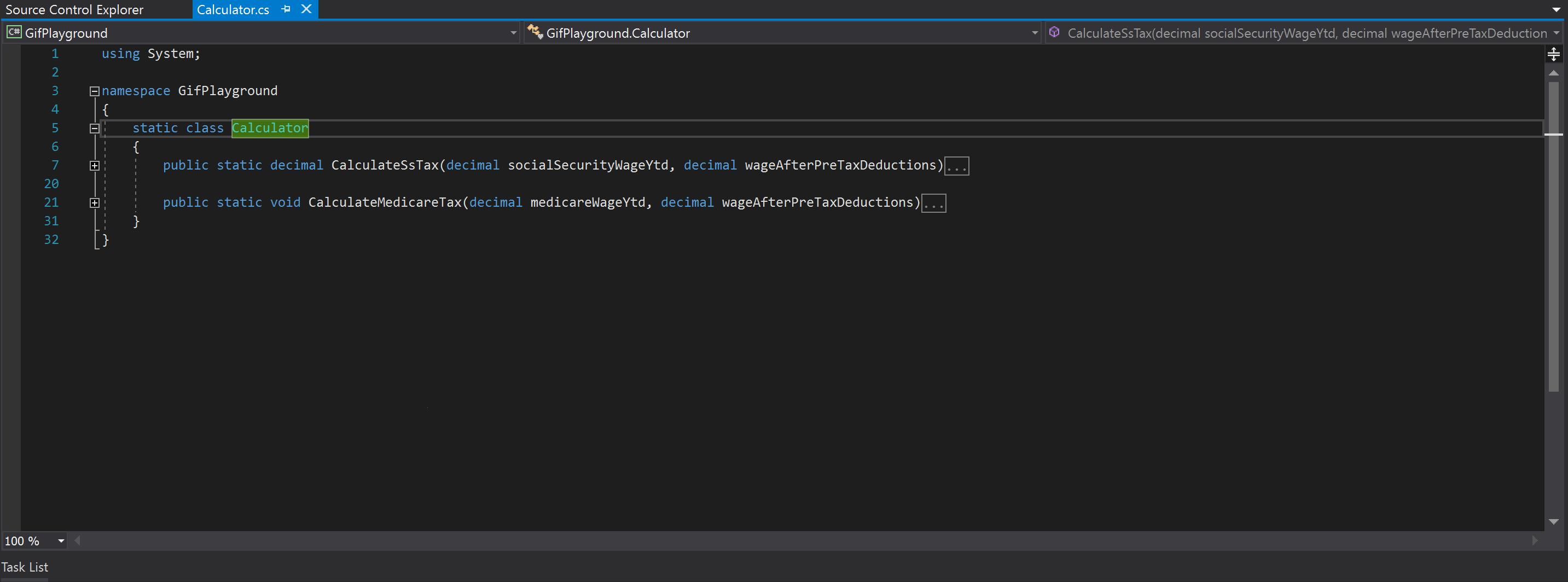Click the collapsed ellipsis after CalculateSsTax signature

click(956, 166)
